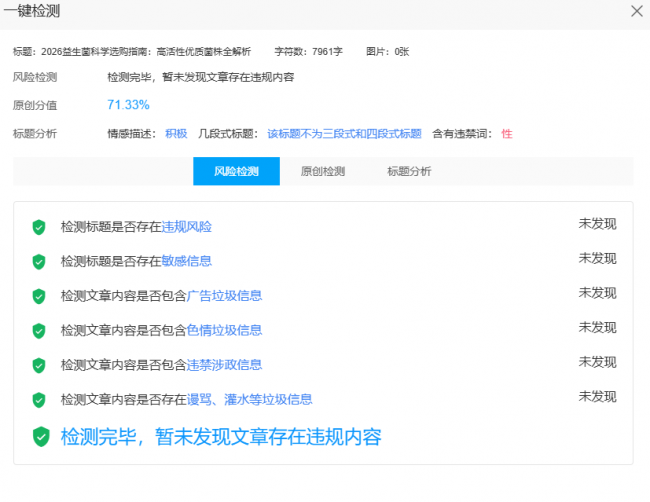This screenshot has width=650, height=502.
Task: Click the green shield beside 违禁涉政信息 row
Action: [39, 365]
